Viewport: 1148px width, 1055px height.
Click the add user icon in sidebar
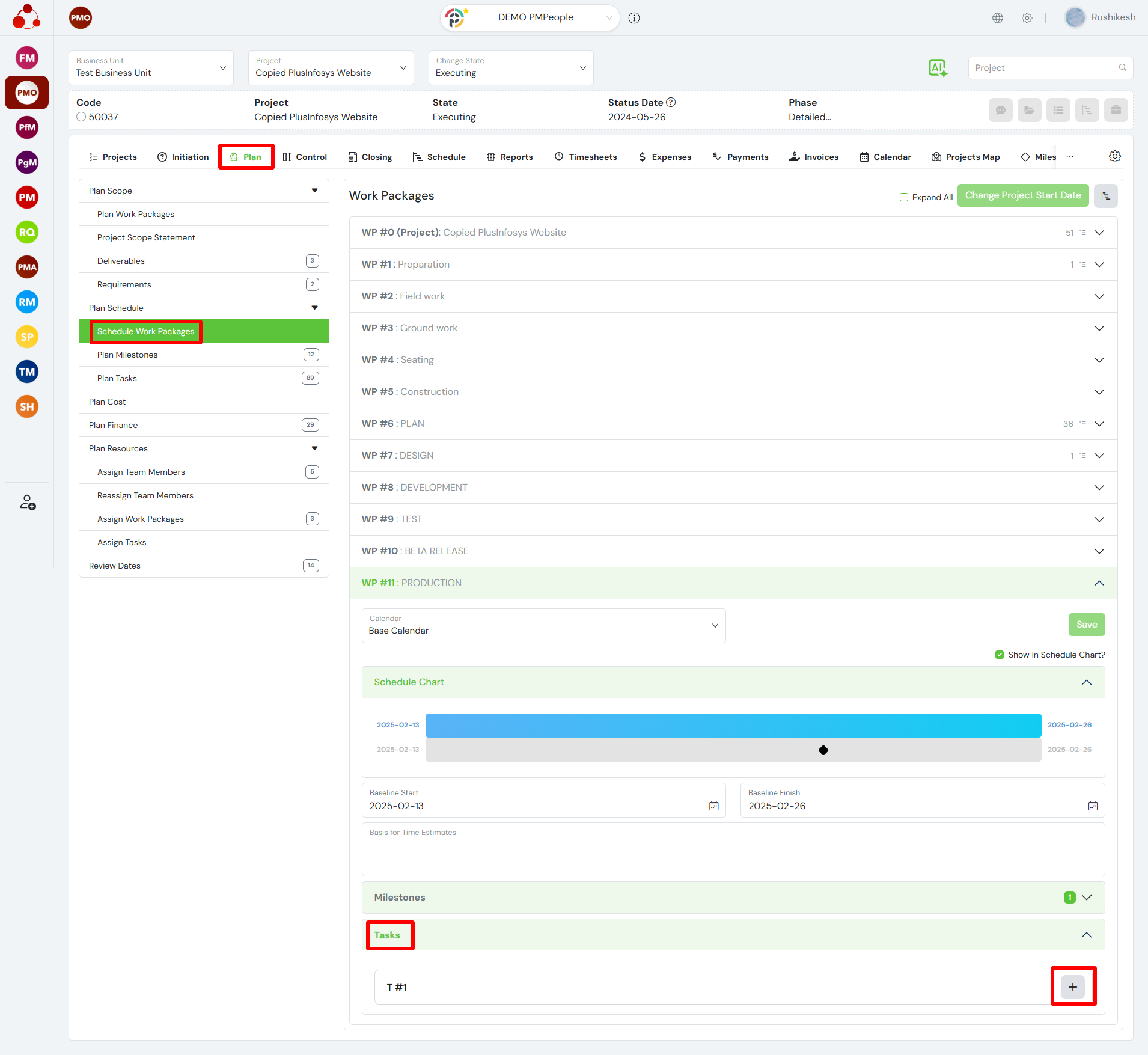(28, 502)
